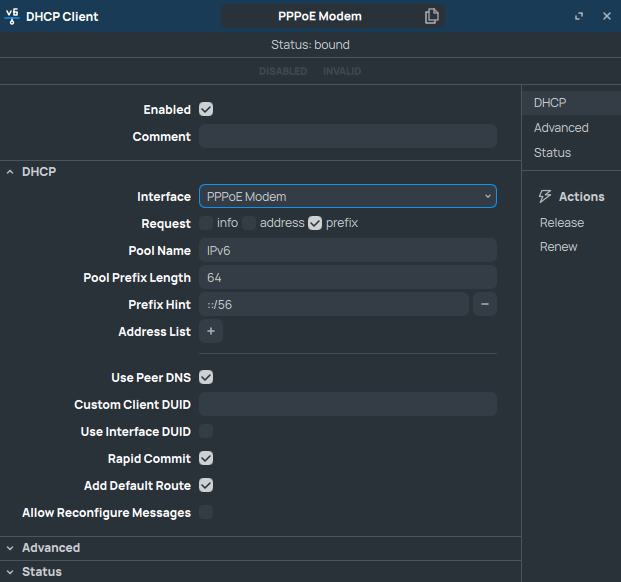
Task: Enable Use Interface DUID
Action: tap(206, 431)
